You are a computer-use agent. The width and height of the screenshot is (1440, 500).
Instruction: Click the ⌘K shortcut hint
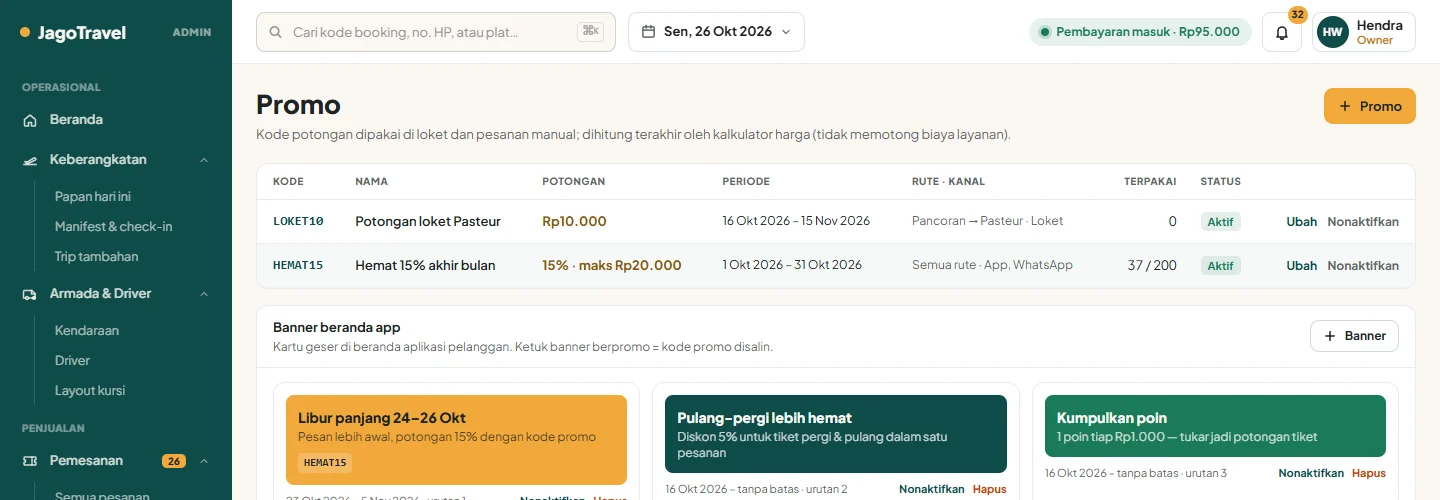coord(590,32)
